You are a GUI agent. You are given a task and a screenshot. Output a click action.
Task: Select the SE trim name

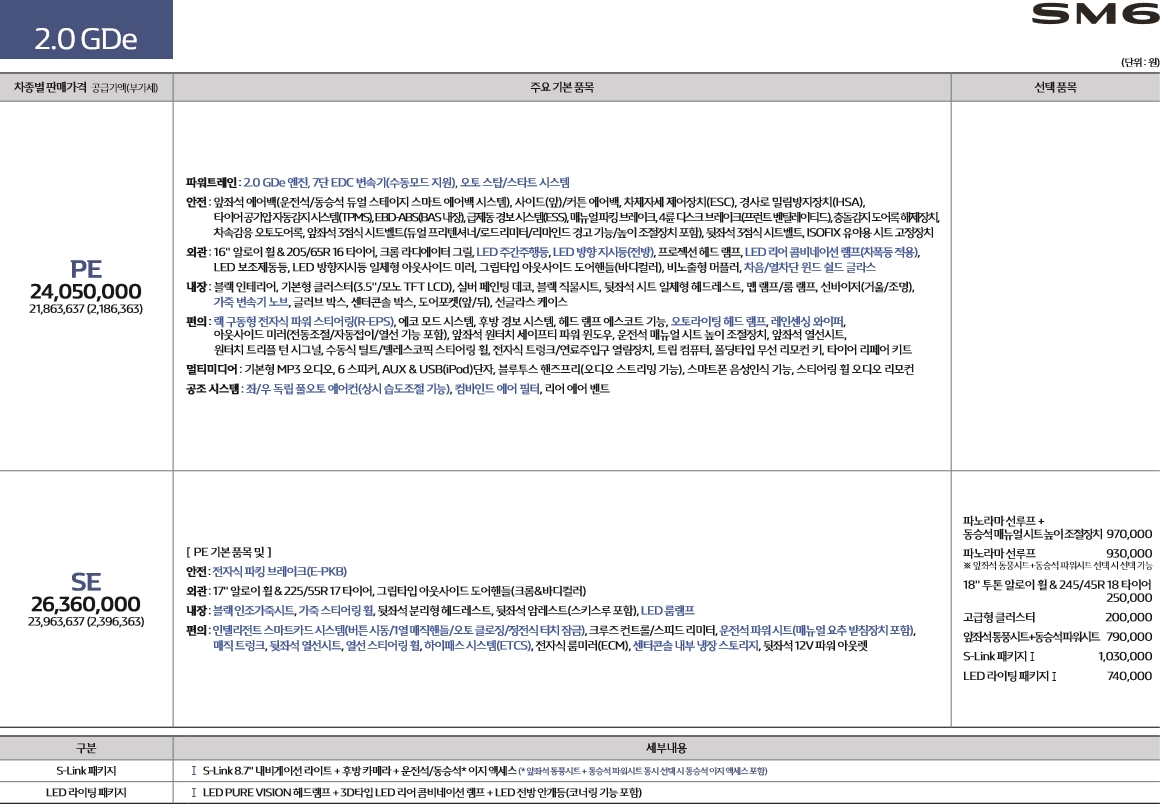point(86,582)
